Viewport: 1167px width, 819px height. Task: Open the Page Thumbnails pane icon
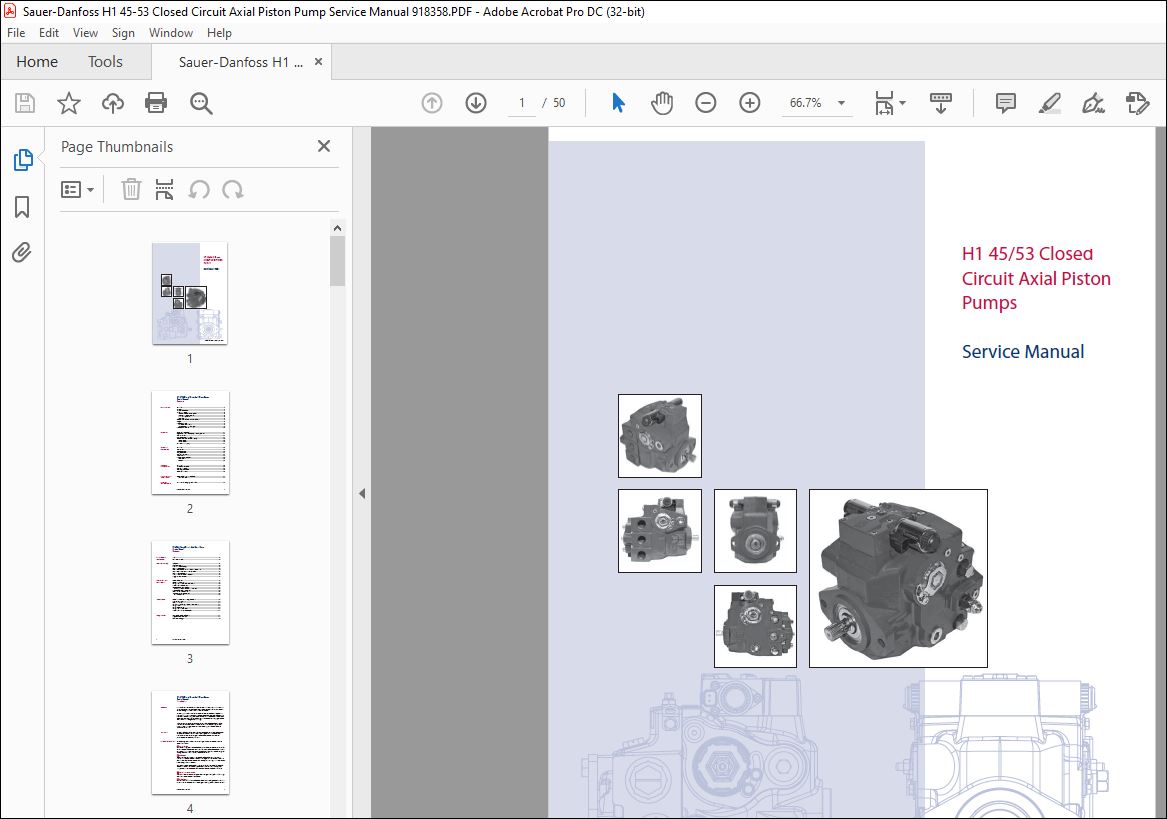[23, 159]
